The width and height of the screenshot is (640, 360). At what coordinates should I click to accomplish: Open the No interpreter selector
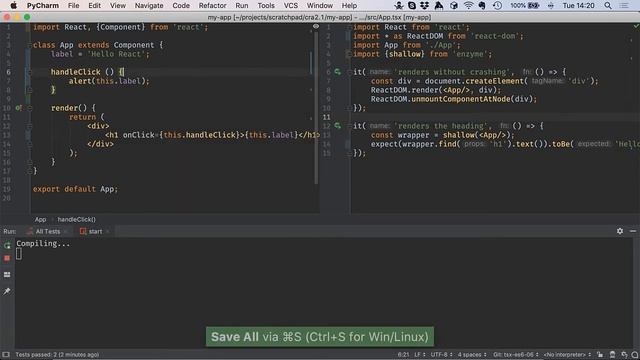click(x=567, y=355)
